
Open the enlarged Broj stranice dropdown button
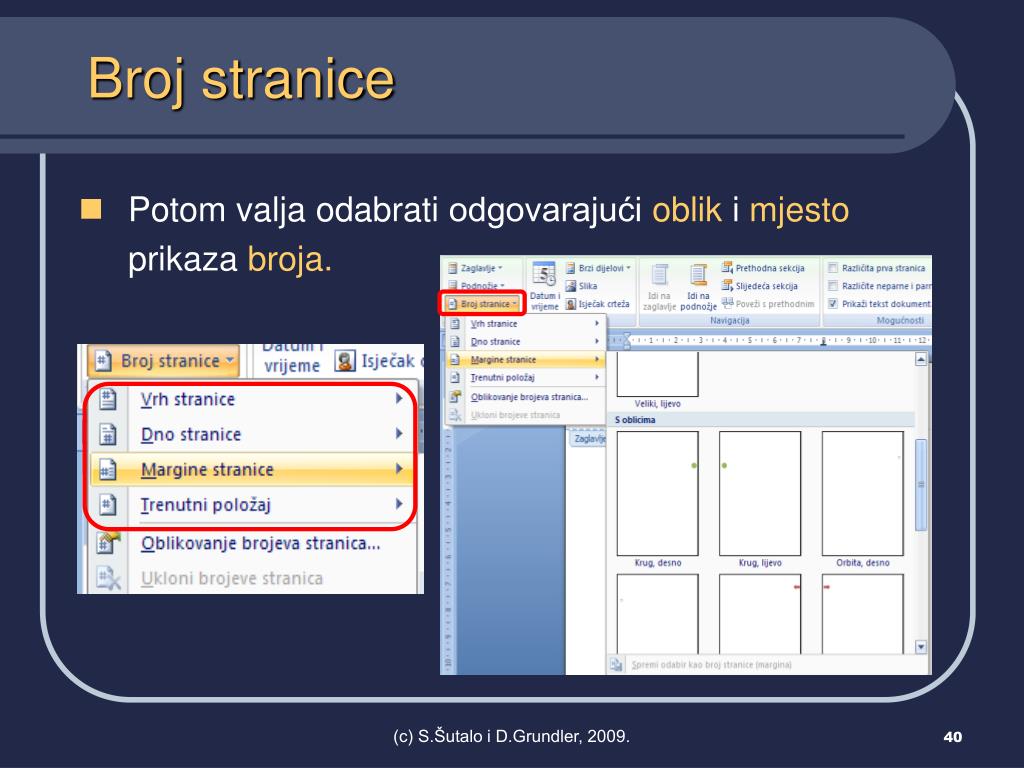(x=163, y=360)
